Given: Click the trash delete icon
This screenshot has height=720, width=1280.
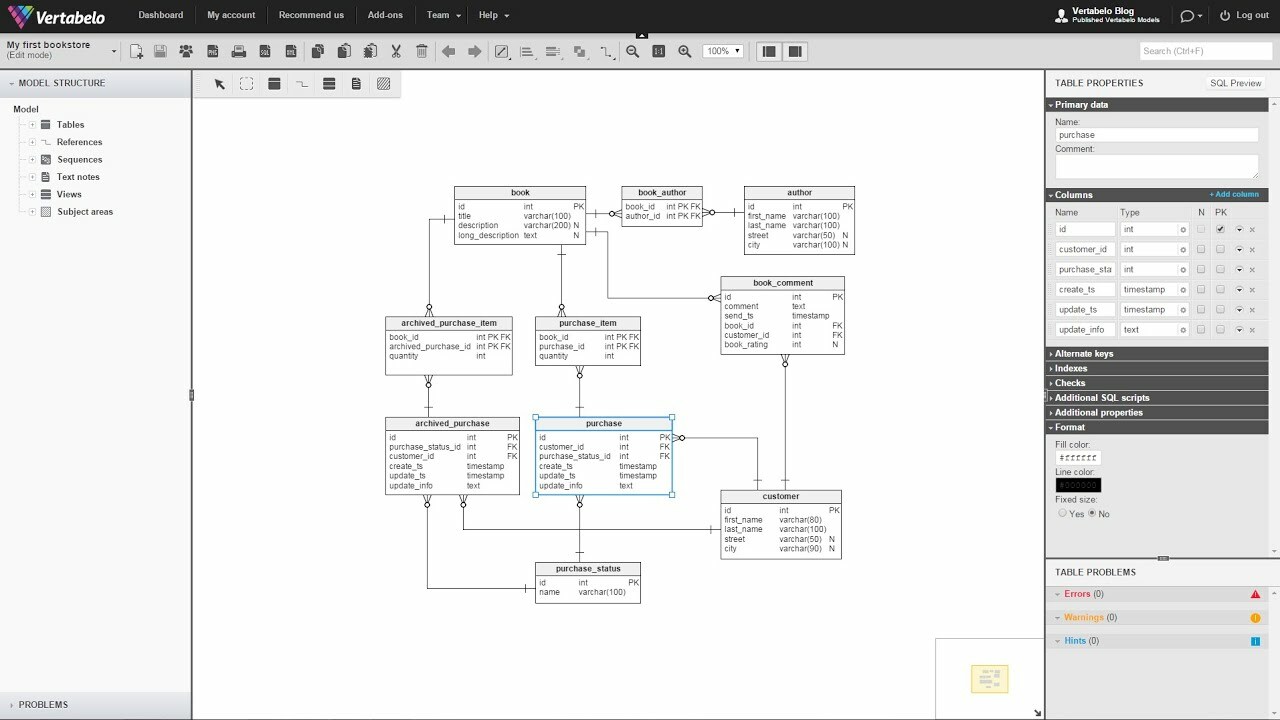Looking at the screenshot, I should point(422,51).
